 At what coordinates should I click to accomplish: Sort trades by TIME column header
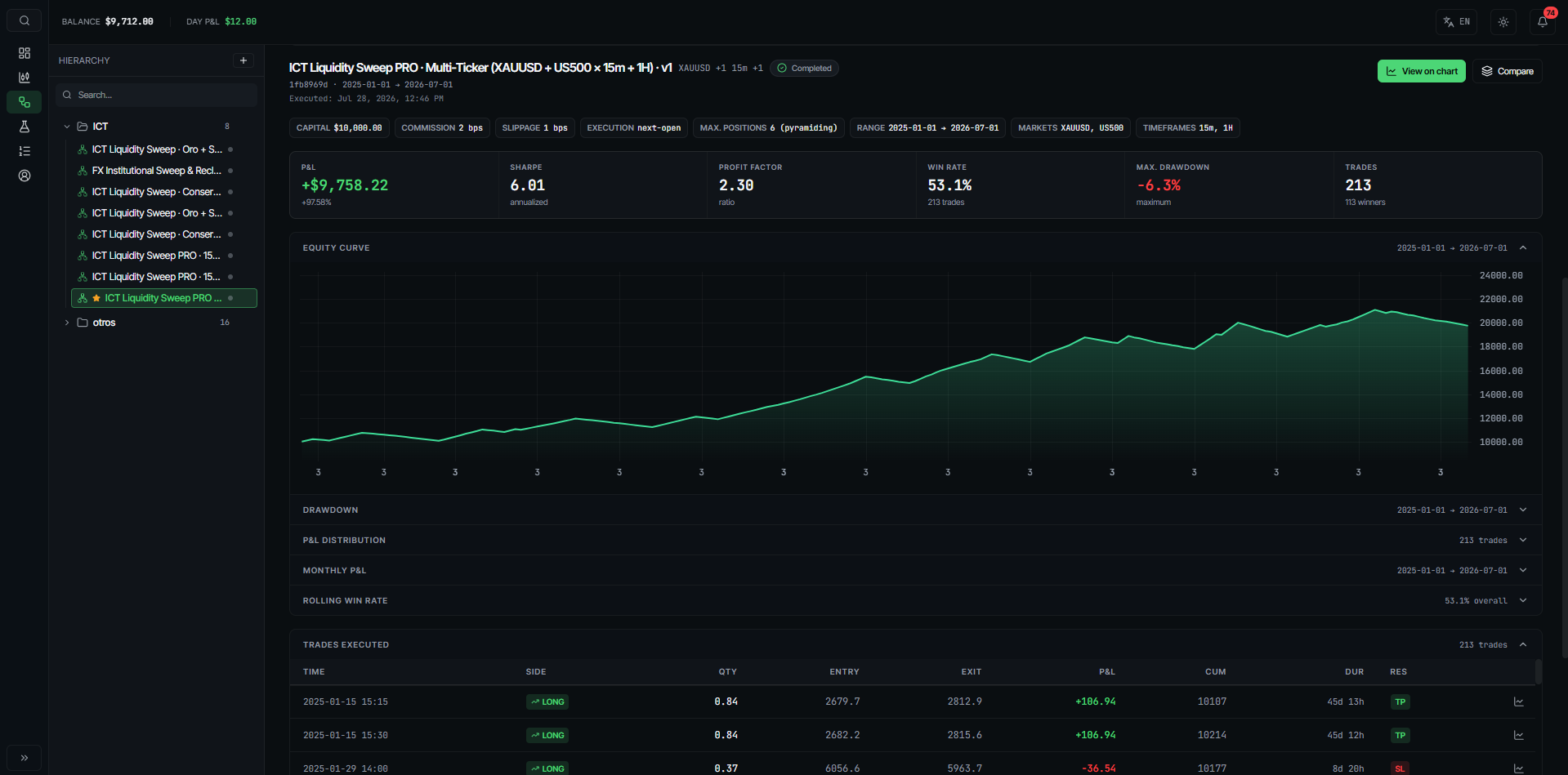(314, 672)
